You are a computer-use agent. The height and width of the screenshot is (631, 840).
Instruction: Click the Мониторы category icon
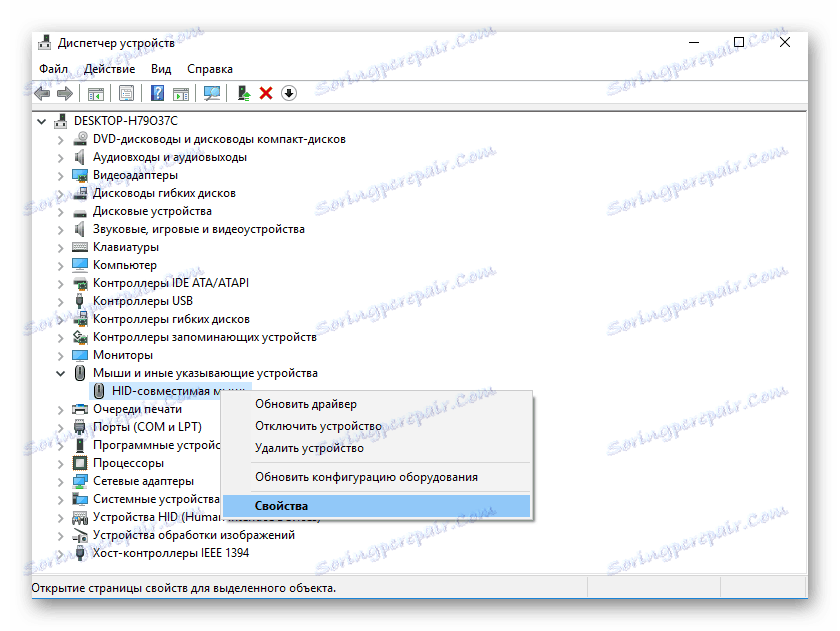80,355
